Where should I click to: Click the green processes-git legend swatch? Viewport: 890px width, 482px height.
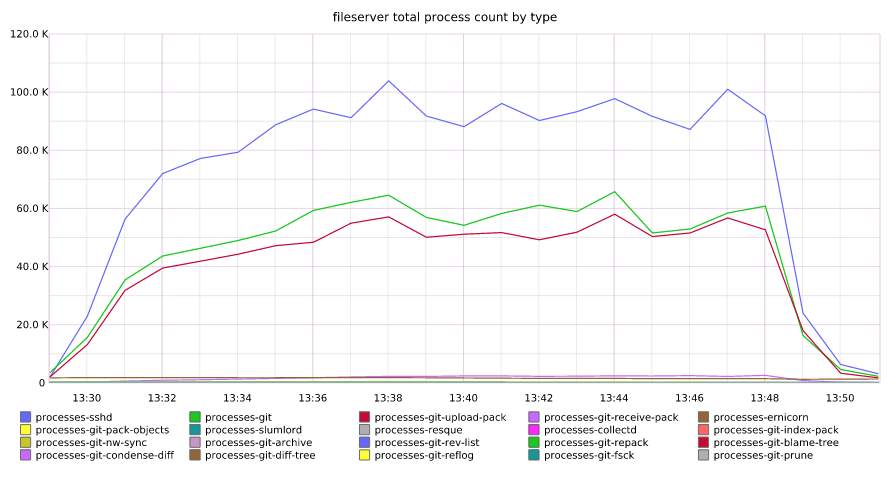click(195, 417)
